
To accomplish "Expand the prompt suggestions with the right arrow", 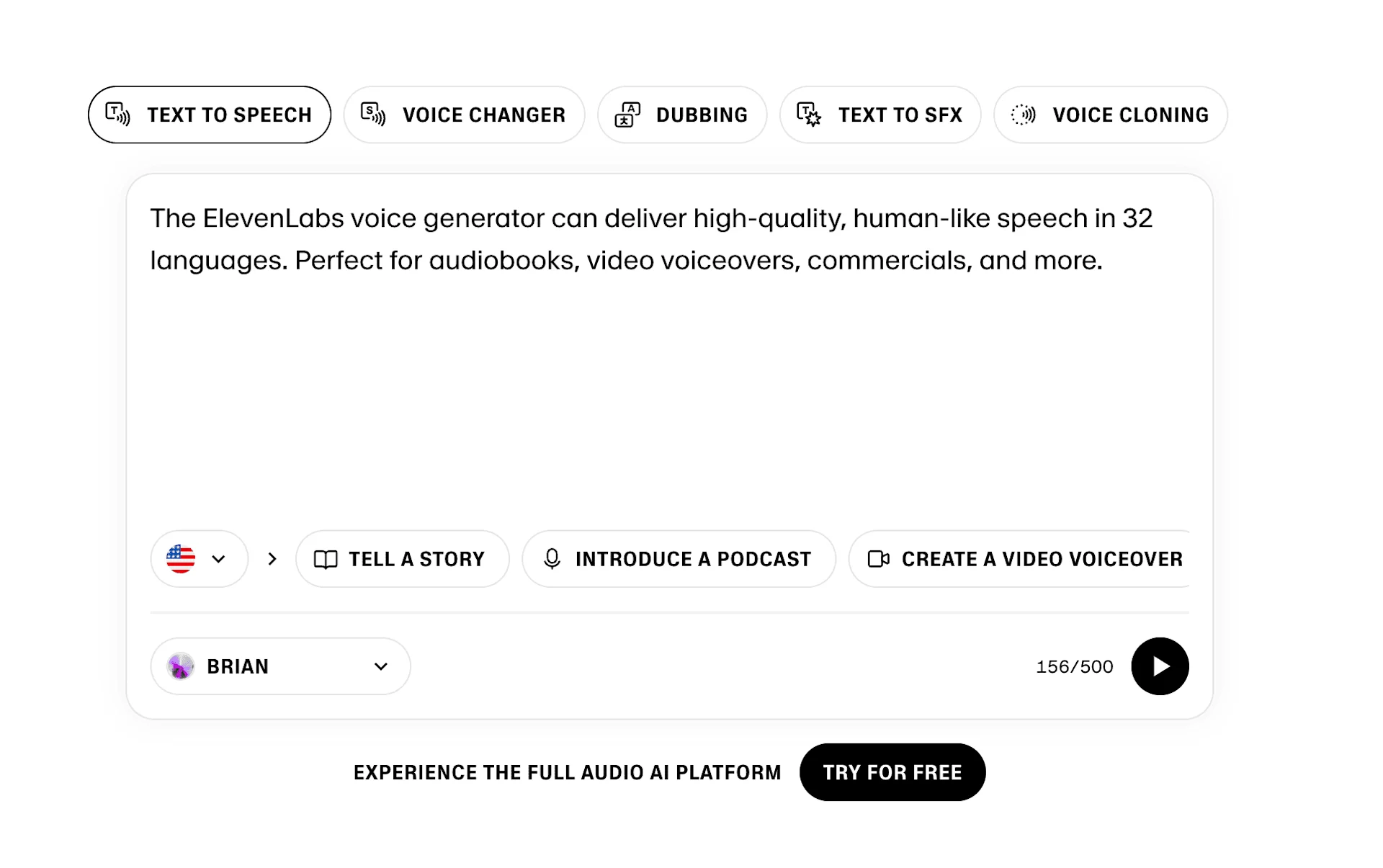I will [272, 559].
